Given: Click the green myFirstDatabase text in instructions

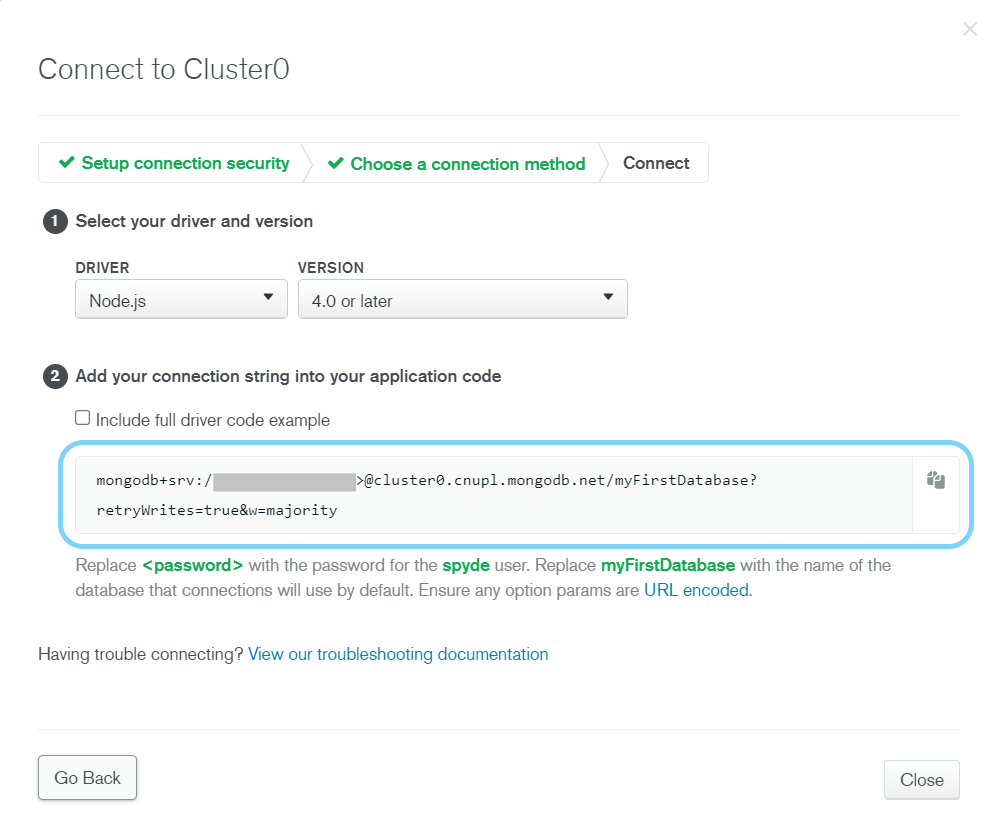Looking at the screenshot, I should 668,565.
